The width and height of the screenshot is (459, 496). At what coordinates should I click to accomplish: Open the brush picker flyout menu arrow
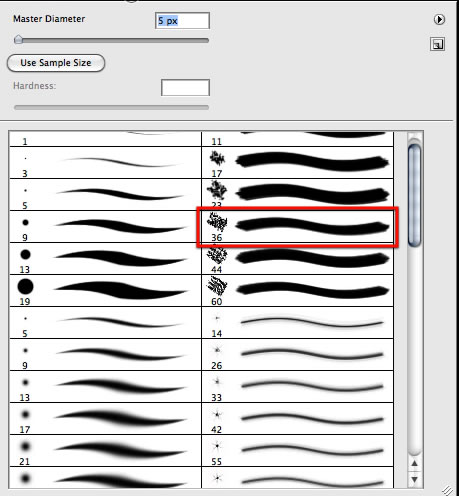point(439,19)
